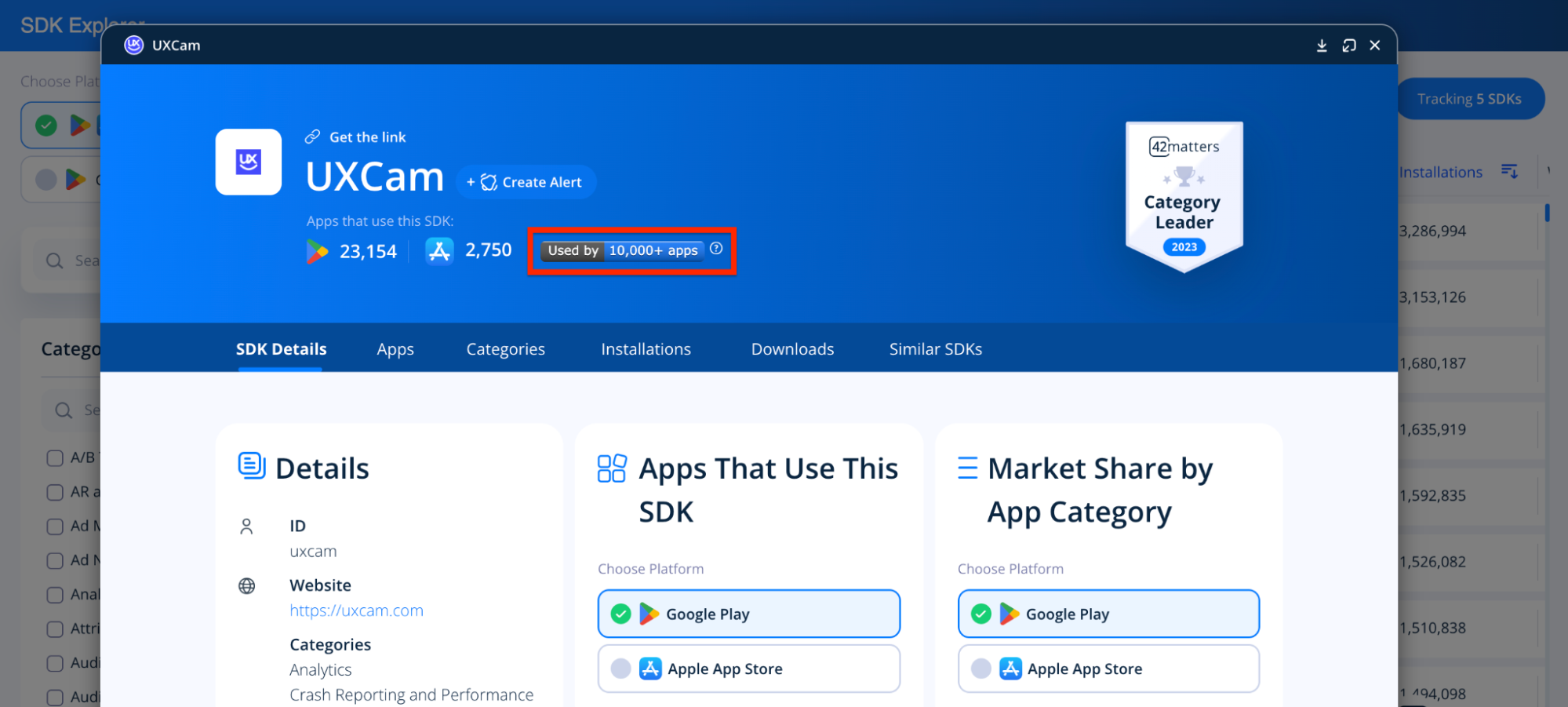The width and height of the screenshot is (1568, 707).
Task: Click the person icon beside ID
Action: point(246,527)
